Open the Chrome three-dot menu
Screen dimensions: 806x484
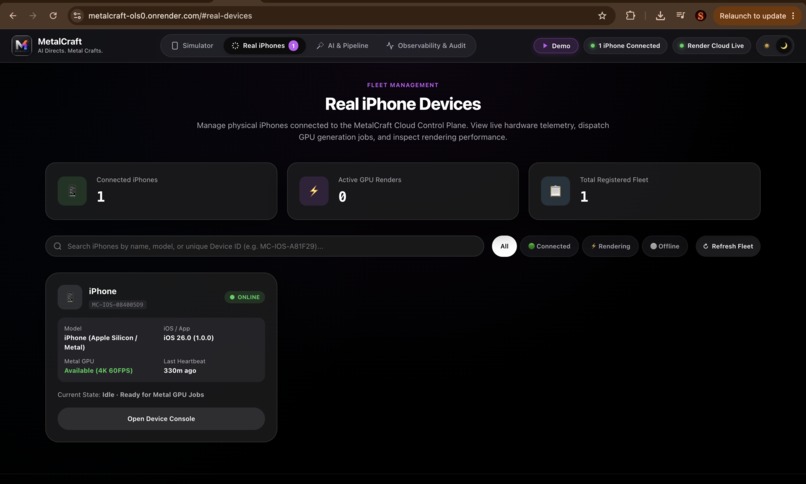pos(793,16)
